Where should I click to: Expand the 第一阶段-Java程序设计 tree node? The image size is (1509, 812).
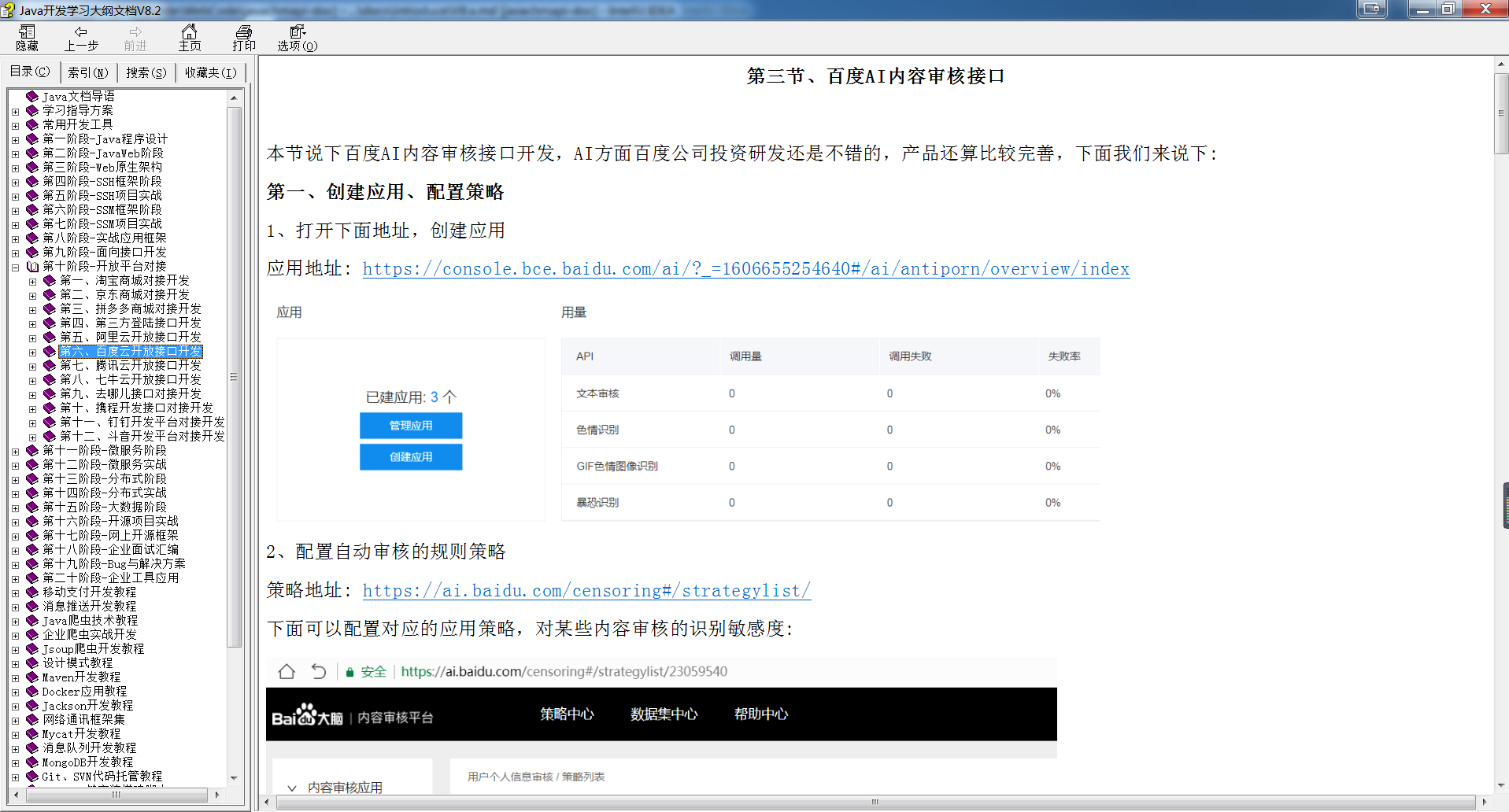coord(15,139)
